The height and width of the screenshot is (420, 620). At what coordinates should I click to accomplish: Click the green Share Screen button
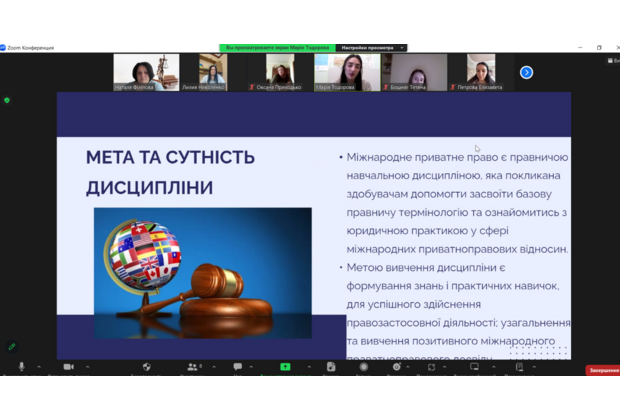click(x=285, y=367)
